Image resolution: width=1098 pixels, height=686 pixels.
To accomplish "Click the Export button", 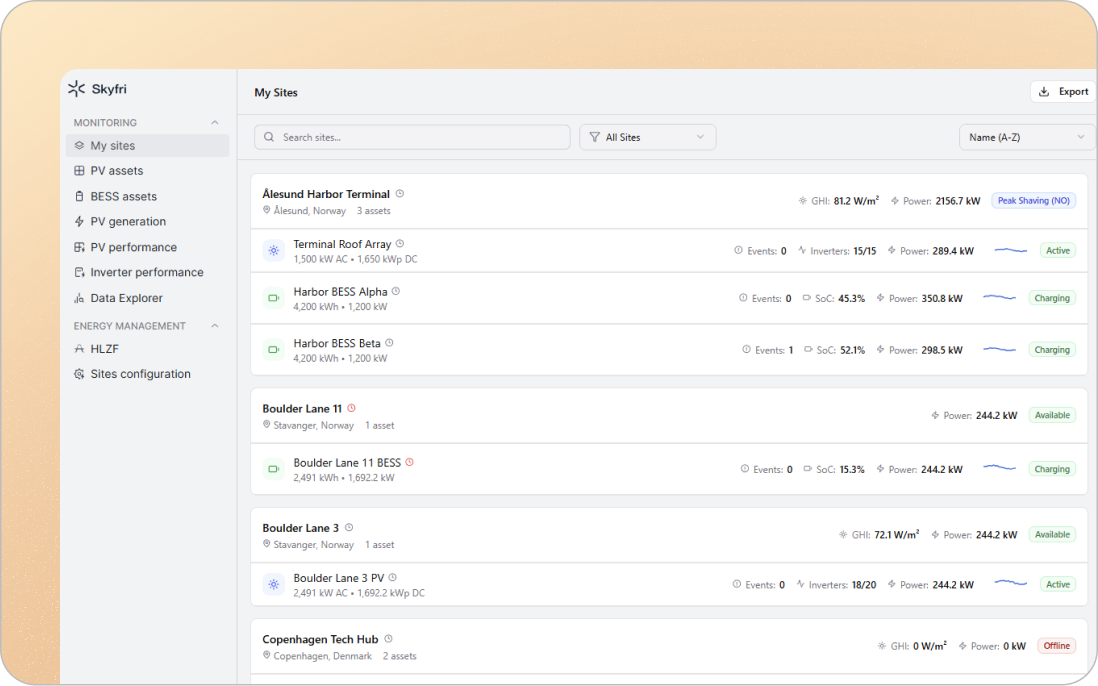I will pos(1063,92).
